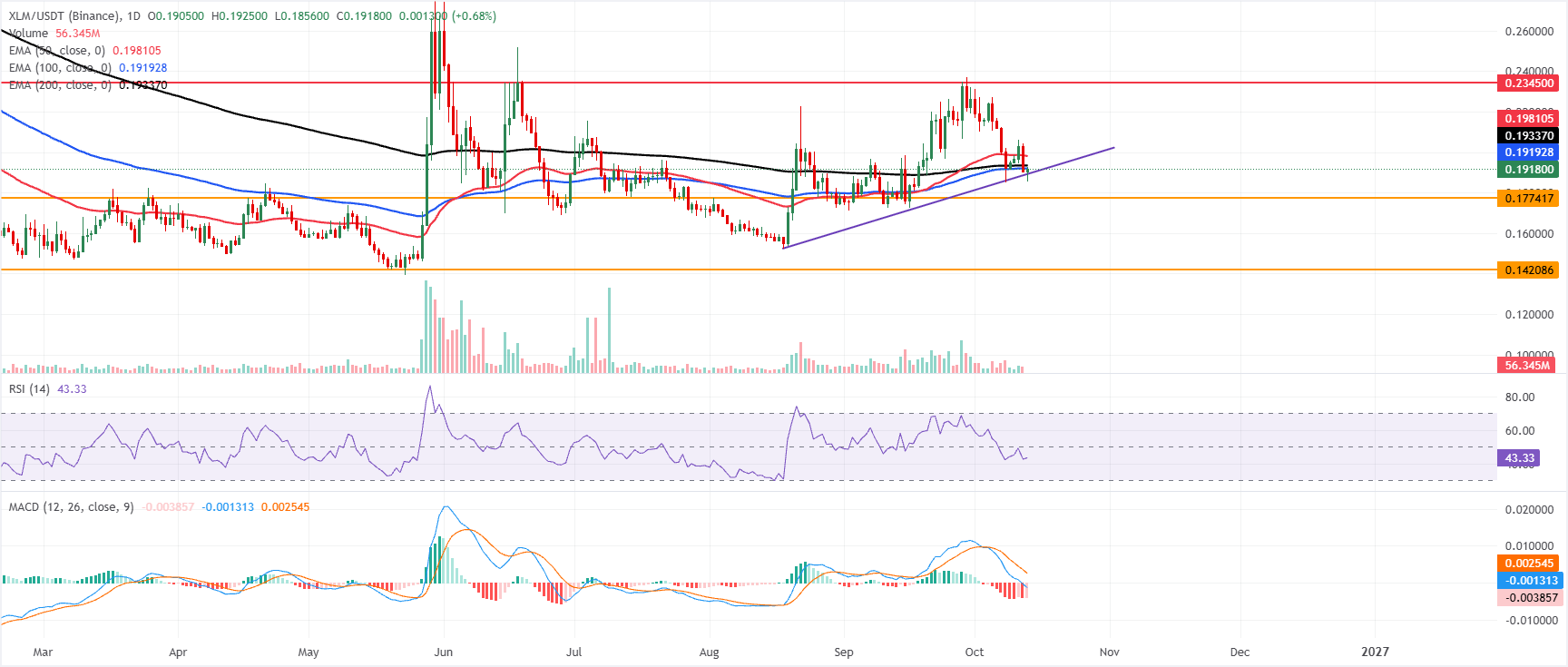
Task: Click the orange 0.177417 price axis tag
Action: point(1528,198)
